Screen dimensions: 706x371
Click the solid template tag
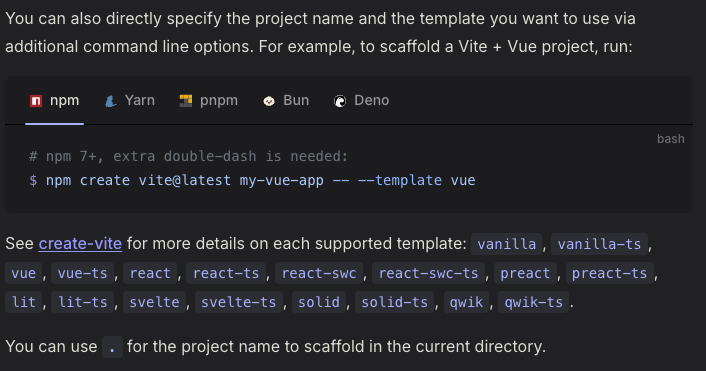319,302
